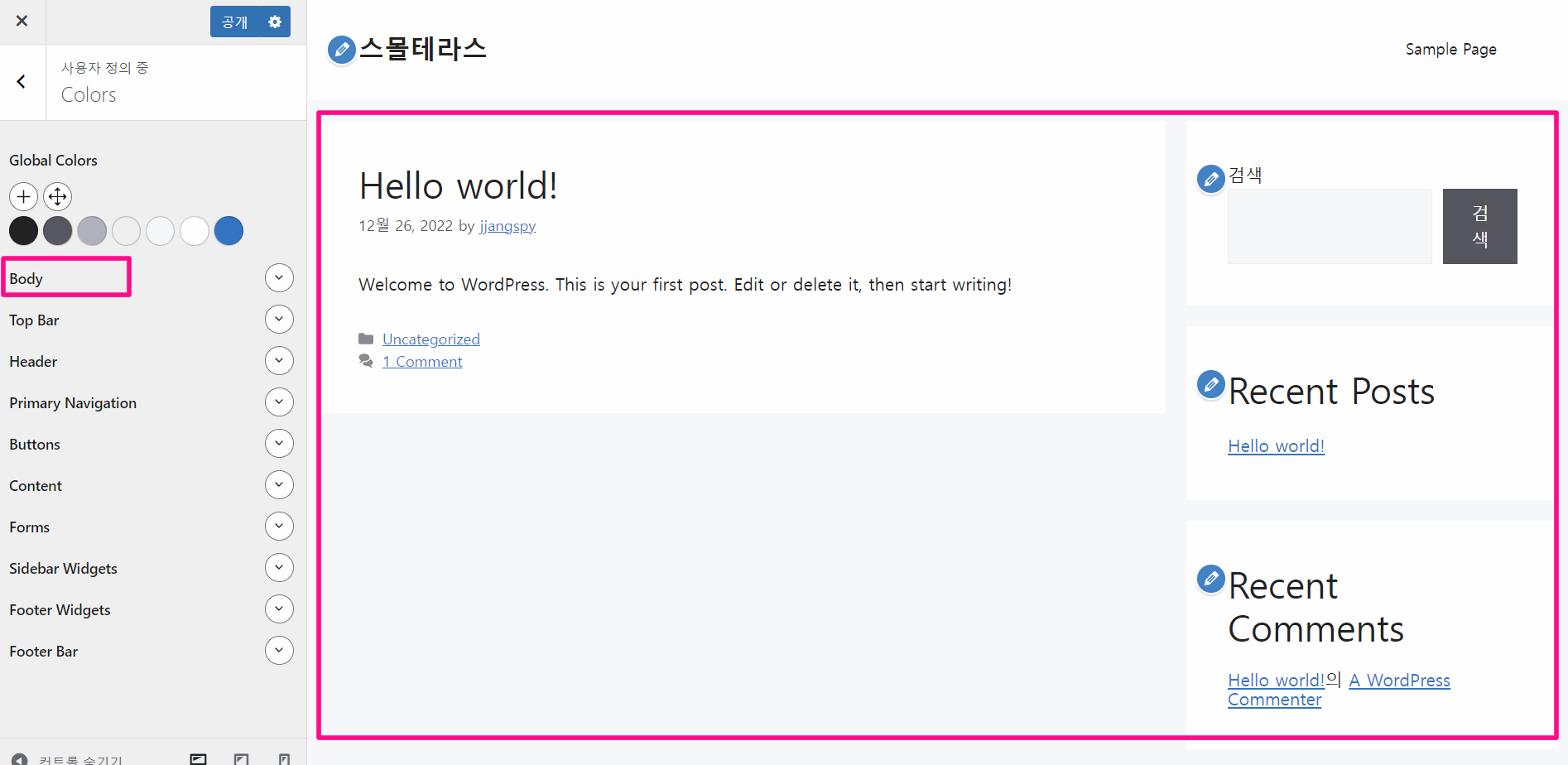Image resolution: width=1568 pixels, height=765 pixels.
Task: Click the 컨트롤 숨기기 hide controls arrow
Action: coord(19,758)
